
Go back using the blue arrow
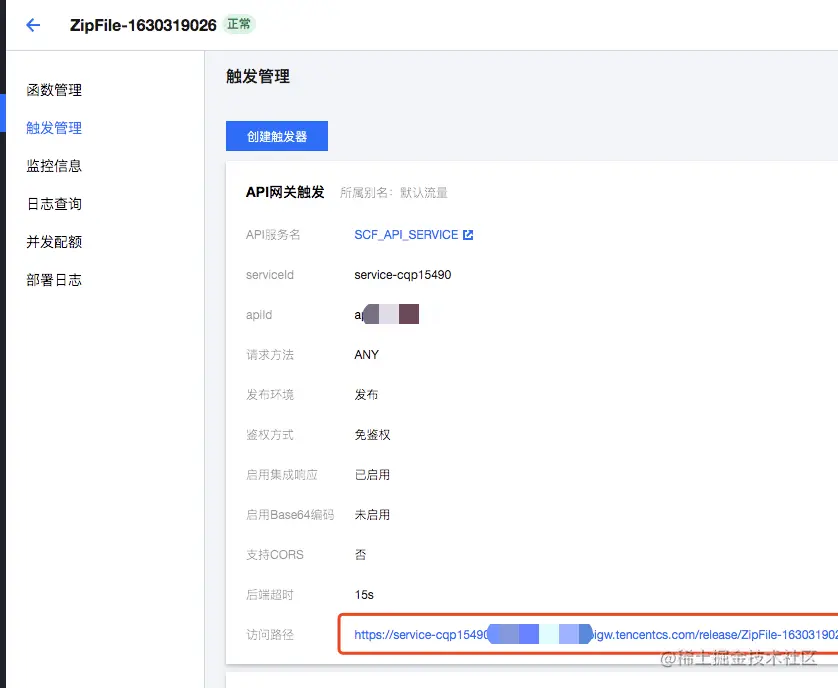tap(33, 25)
